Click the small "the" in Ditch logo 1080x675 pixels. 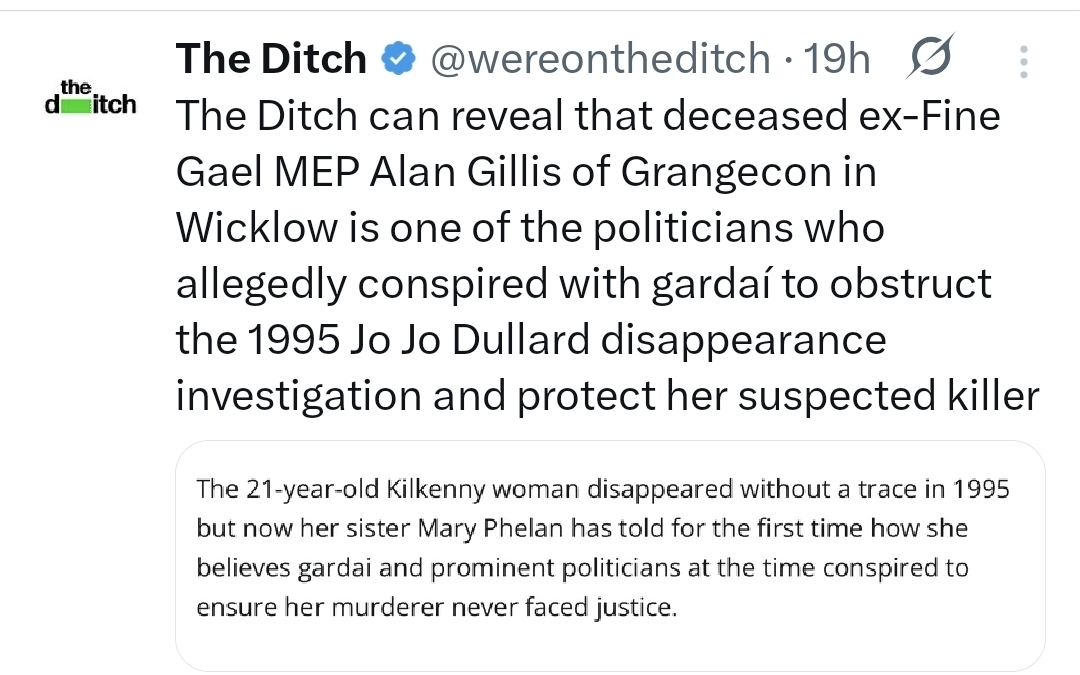click(75, 87)
